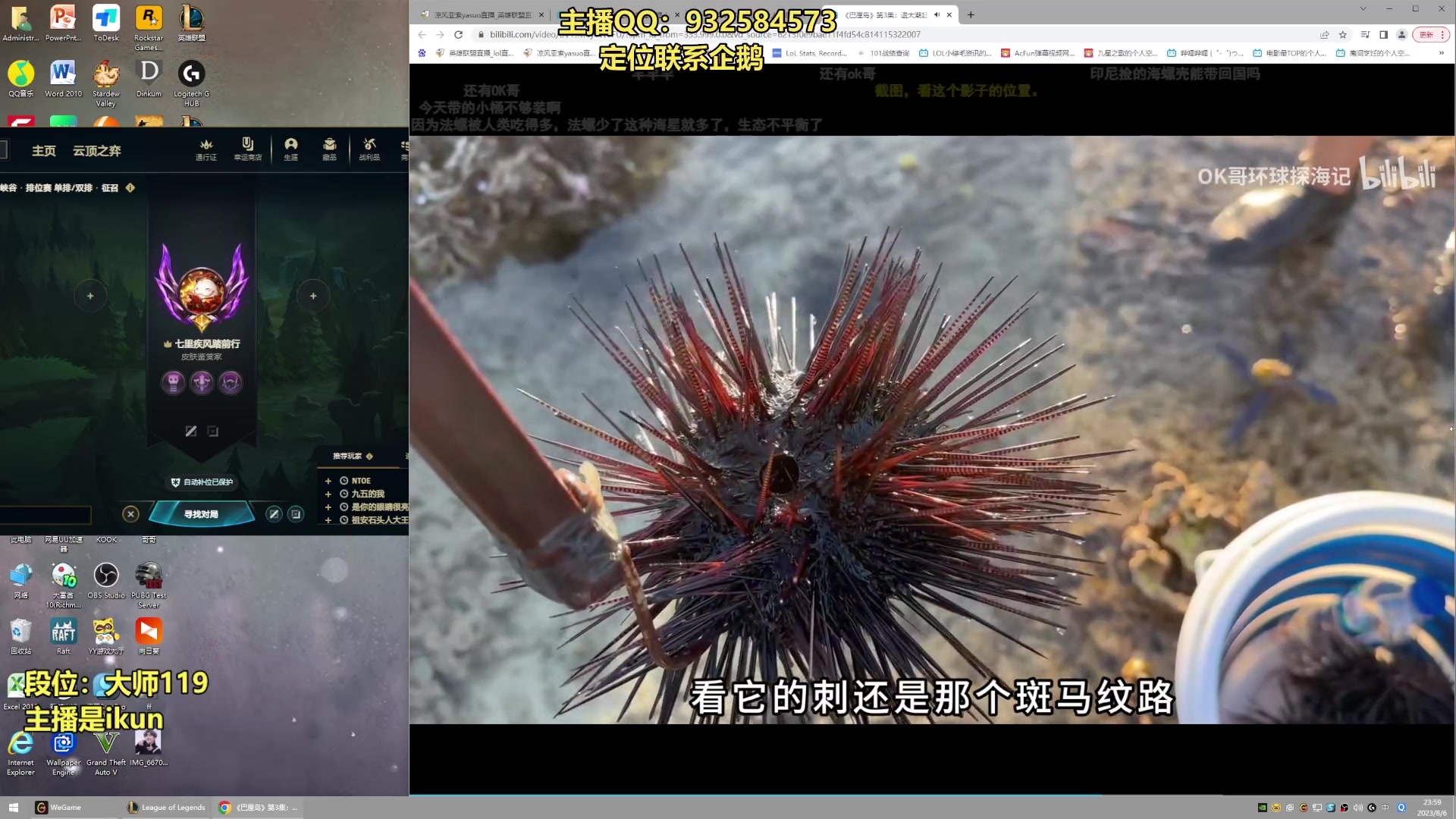Screen dimensions: 1456x819
Task: Switch to the 主页 tab in League client
Action: (44, 151)
